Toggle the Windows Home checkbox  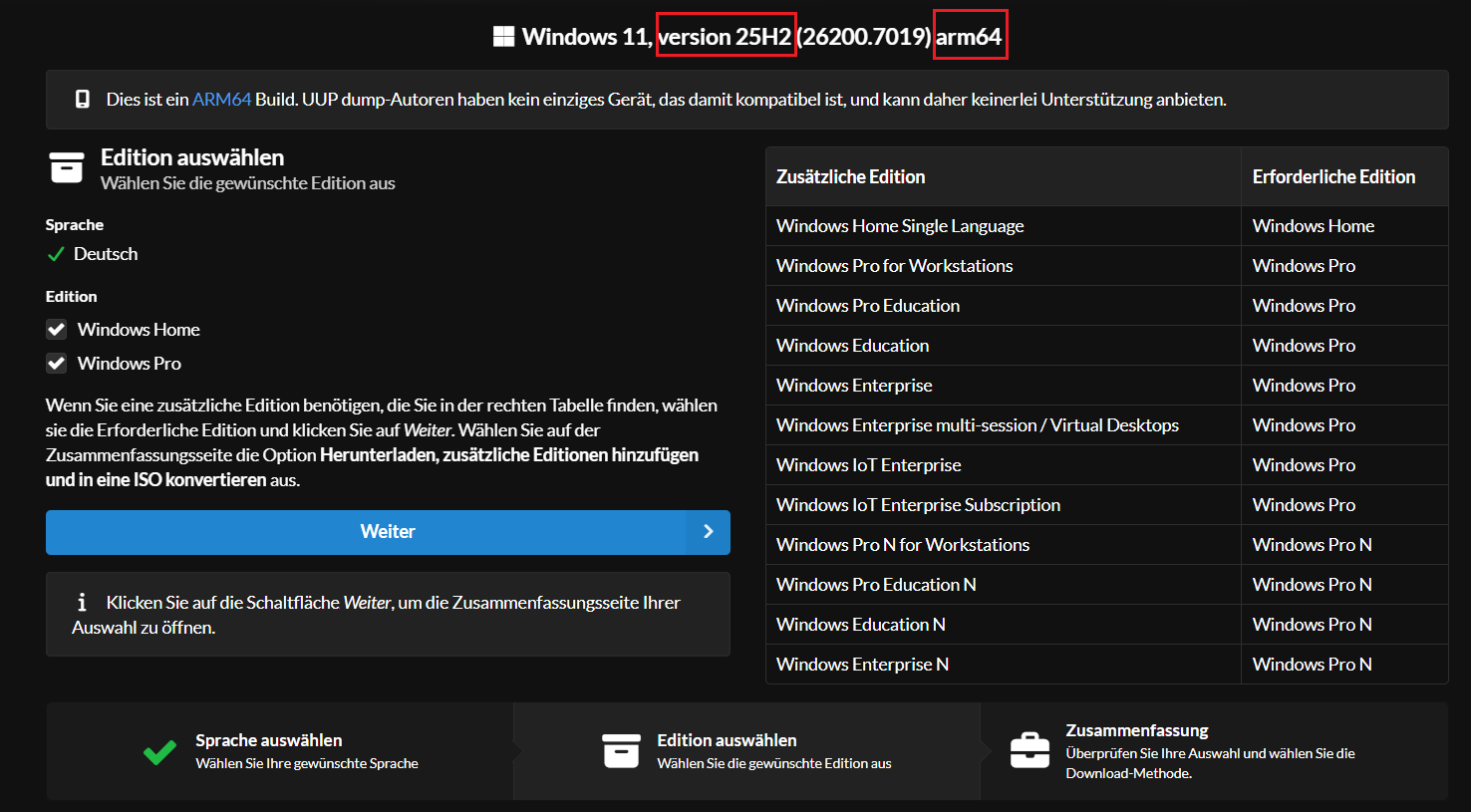tap(57, 330)
